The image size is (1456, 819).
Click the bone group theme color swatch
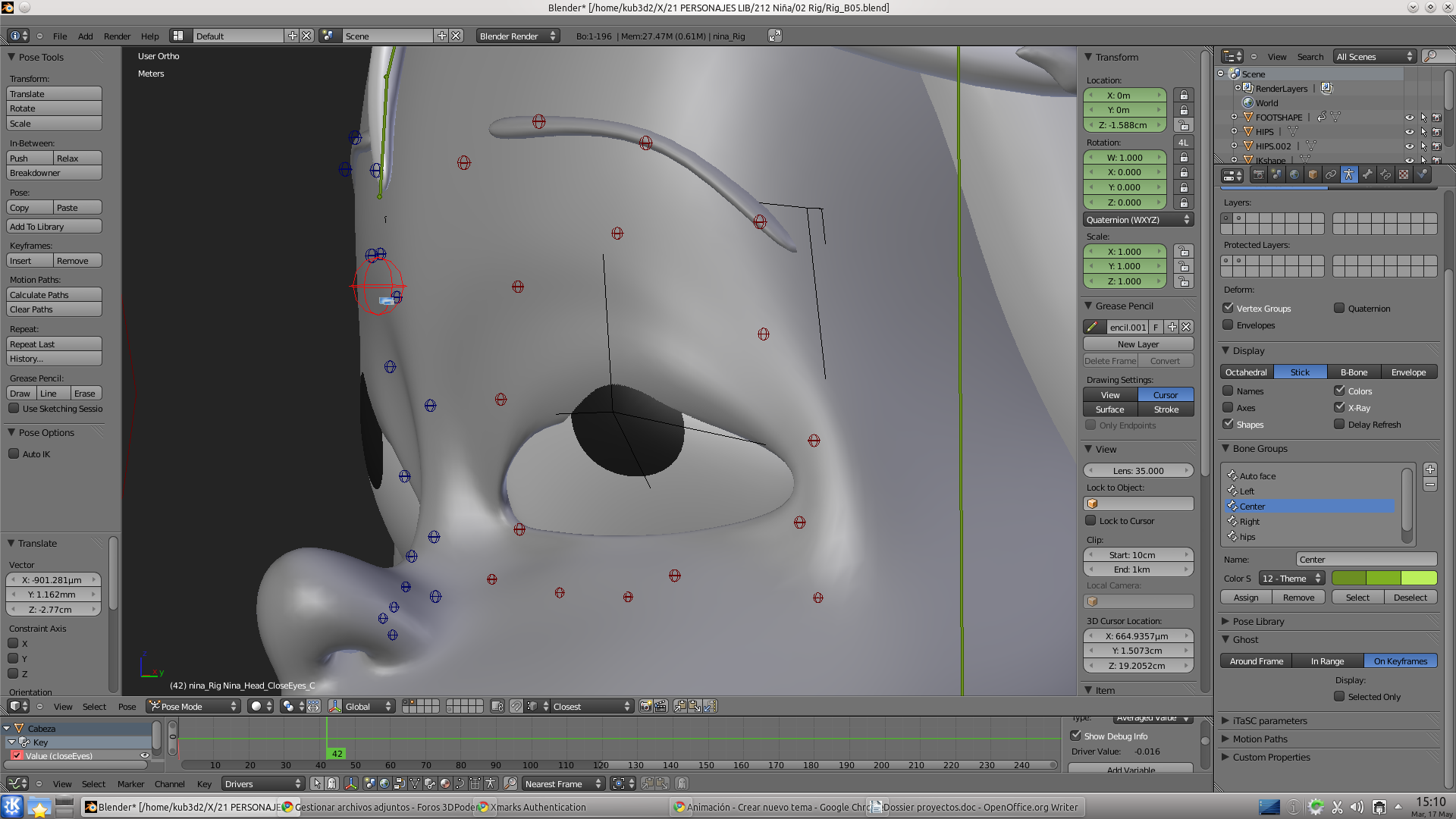click(x=1383, y=578)
